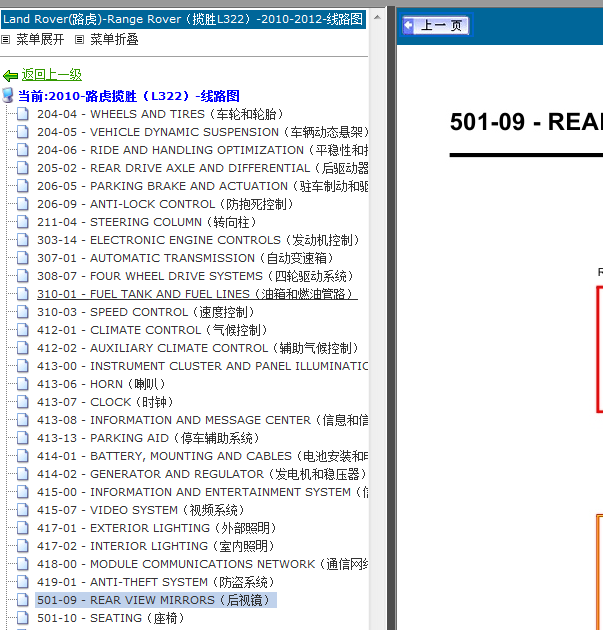603x630 pixels.
Task: Select highlighted 501-09 REAR VIEW MIRRORS
Action: pos(156,600)
